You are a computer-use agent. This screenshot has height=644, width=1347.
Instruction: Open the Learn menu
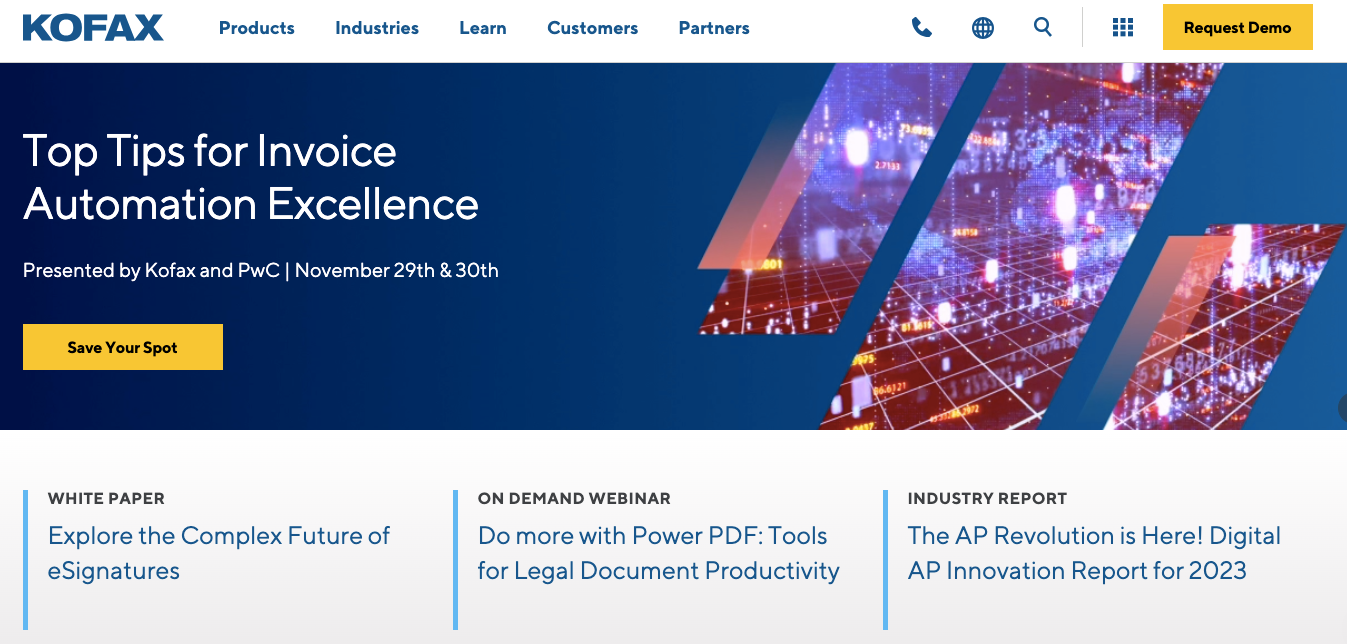483,28
